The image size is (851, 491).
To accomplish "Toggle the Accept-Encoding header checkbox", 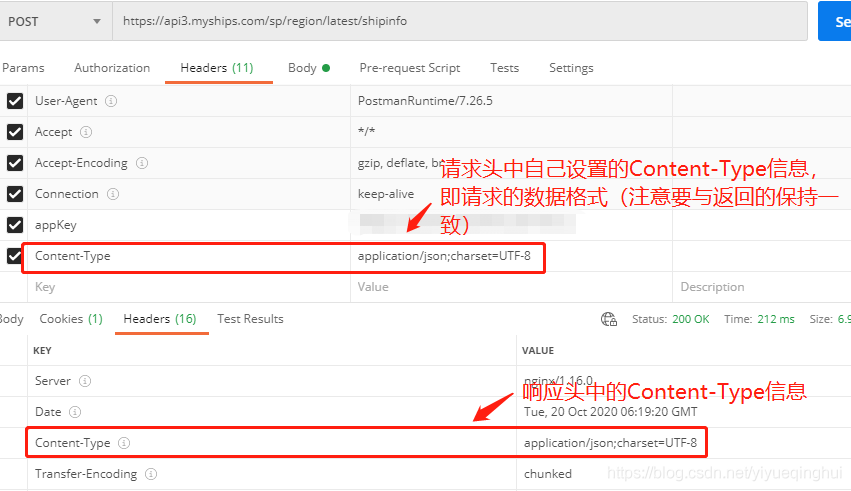I will coord(15,163).
